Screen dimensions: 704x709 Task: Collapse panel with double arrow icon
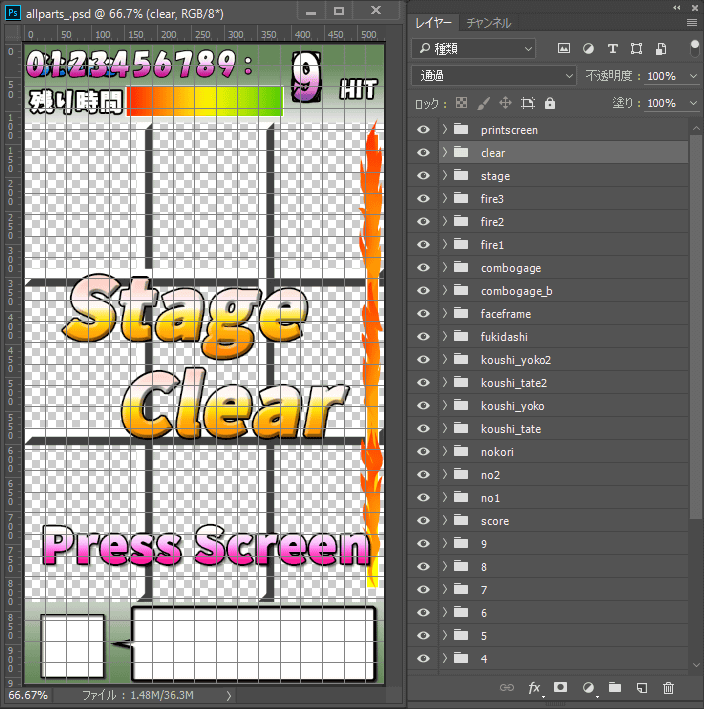click(x=677, y=7)
